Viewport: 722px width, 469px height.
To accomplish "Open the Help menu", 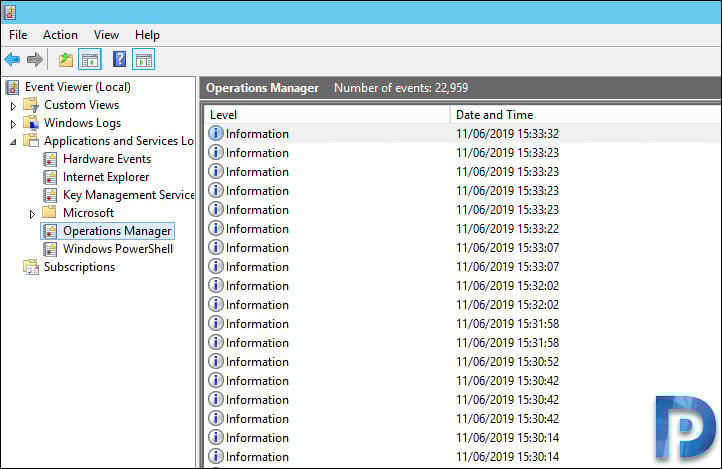I will (147, 35).
